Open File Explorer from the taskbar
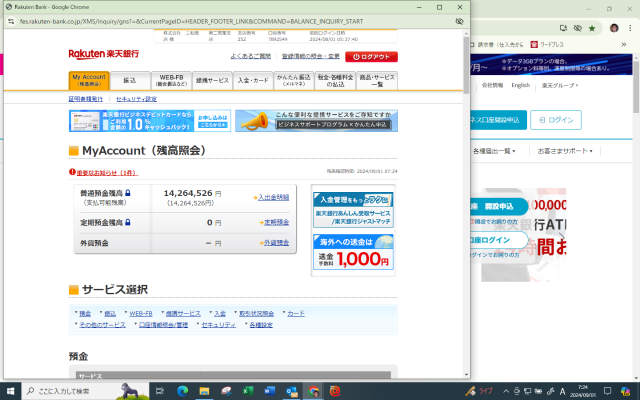The width and height of the screenshot is (640, 400). (204, 391)
